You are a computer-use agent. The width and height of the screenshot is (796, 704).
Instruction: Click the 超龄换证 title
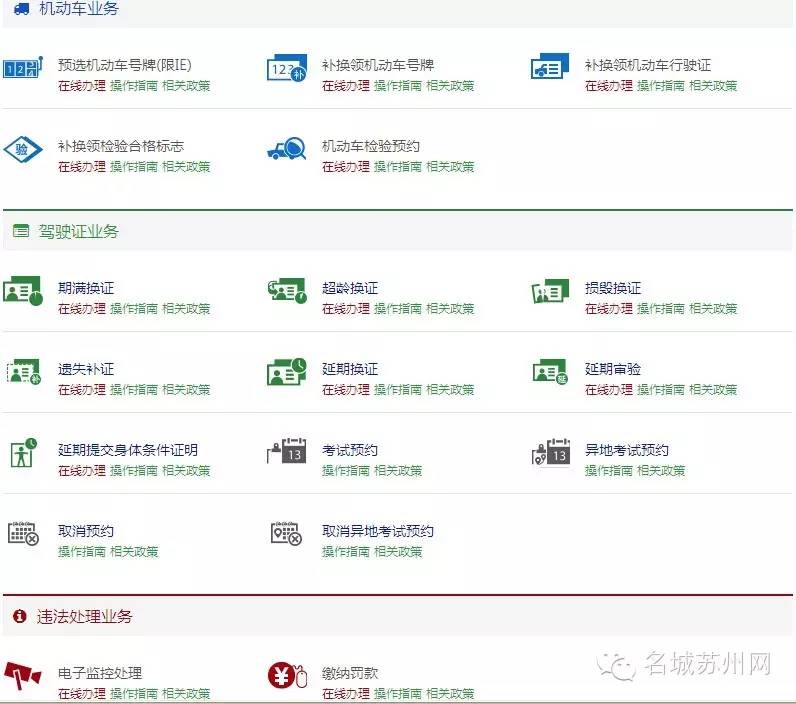tap(350, 288)
